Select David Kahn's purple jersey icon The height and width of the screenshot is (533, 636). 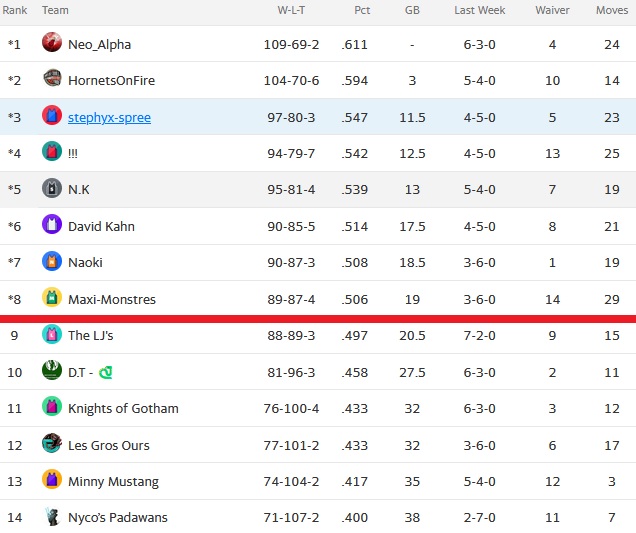[52, 224]
